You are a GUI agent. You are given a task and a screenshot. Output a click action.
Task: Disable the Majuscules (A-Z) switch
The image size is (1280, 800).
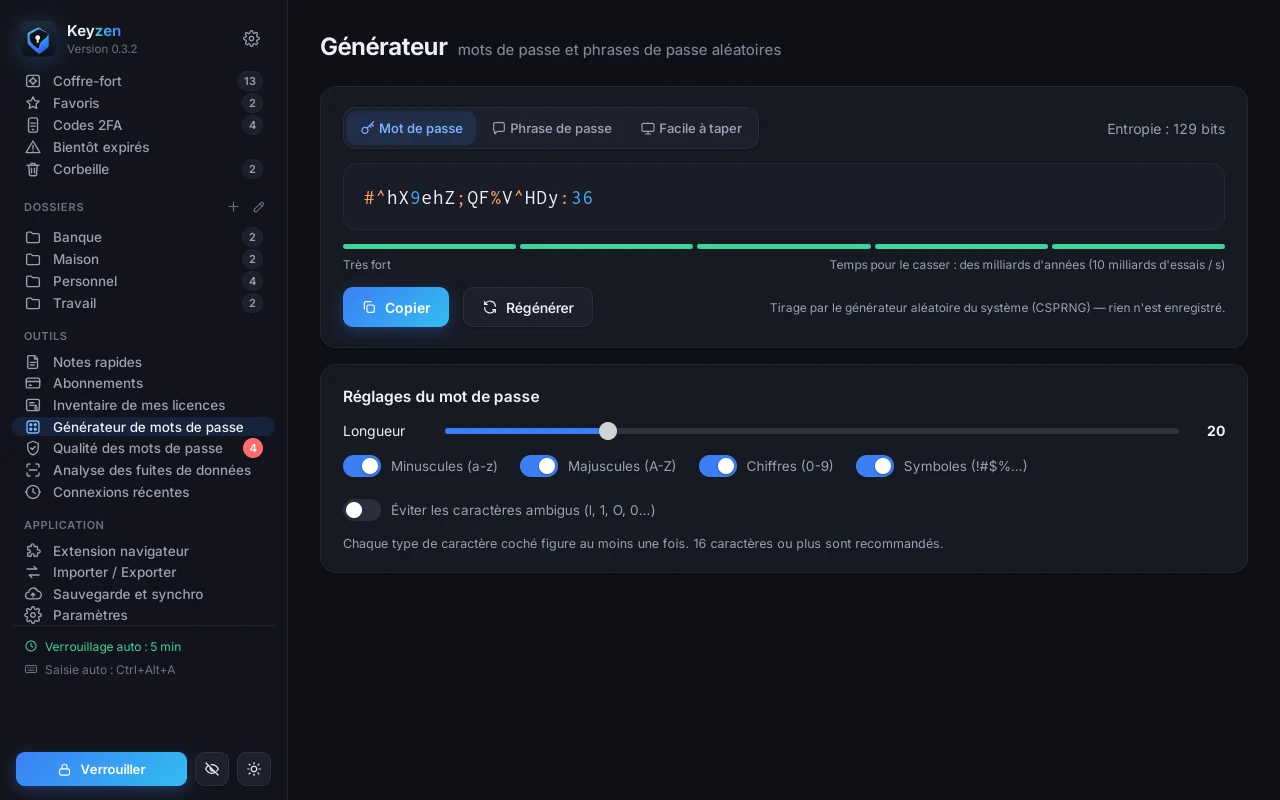point(539,466)
